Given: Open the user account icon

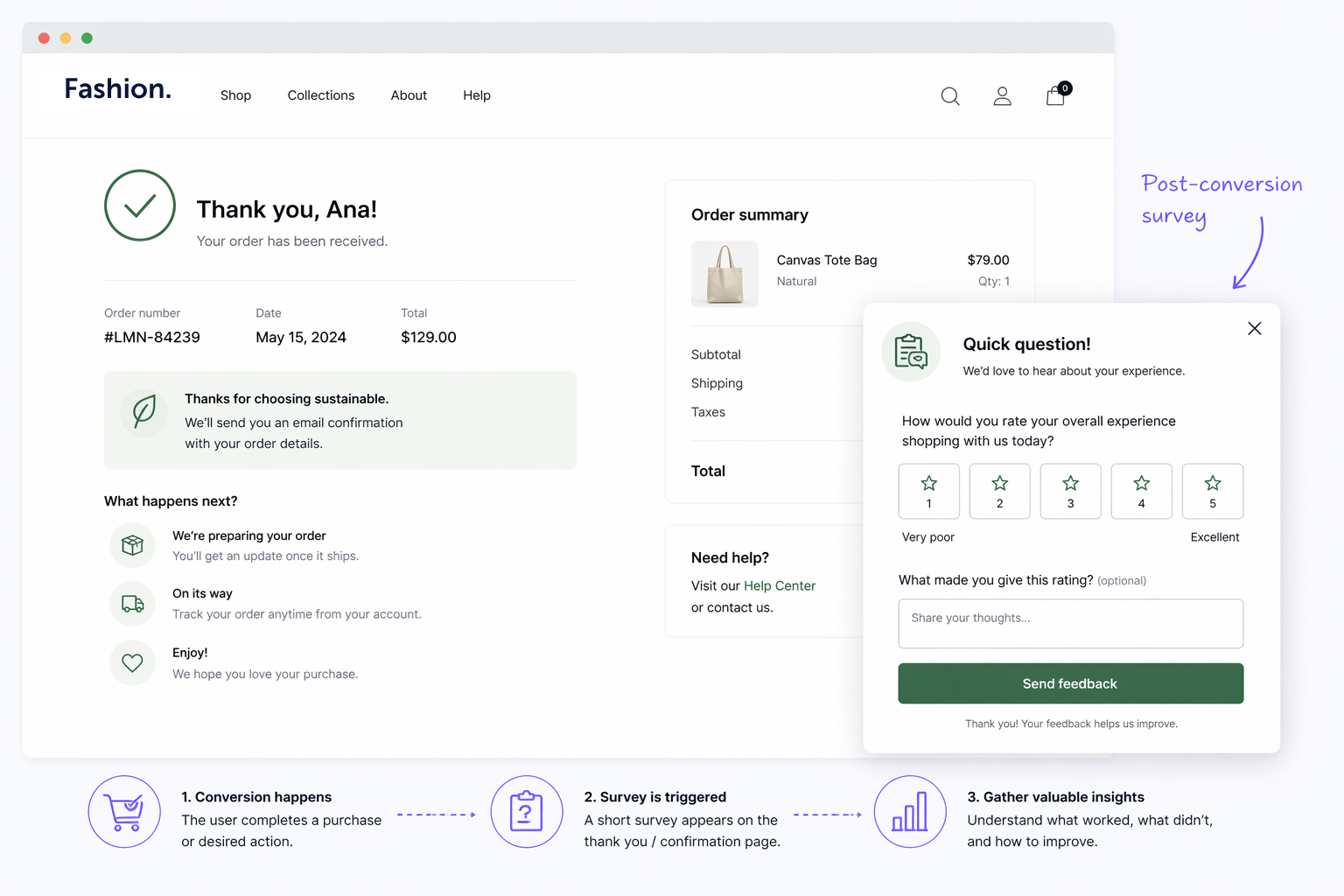Looking at the screenshot, I should click(x=1003, y=96).
